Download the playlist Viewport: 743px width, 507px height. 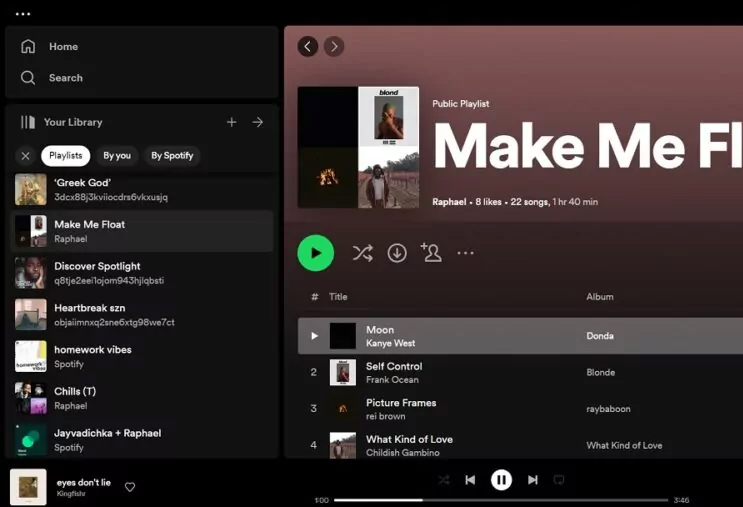(x=397, y=253)
